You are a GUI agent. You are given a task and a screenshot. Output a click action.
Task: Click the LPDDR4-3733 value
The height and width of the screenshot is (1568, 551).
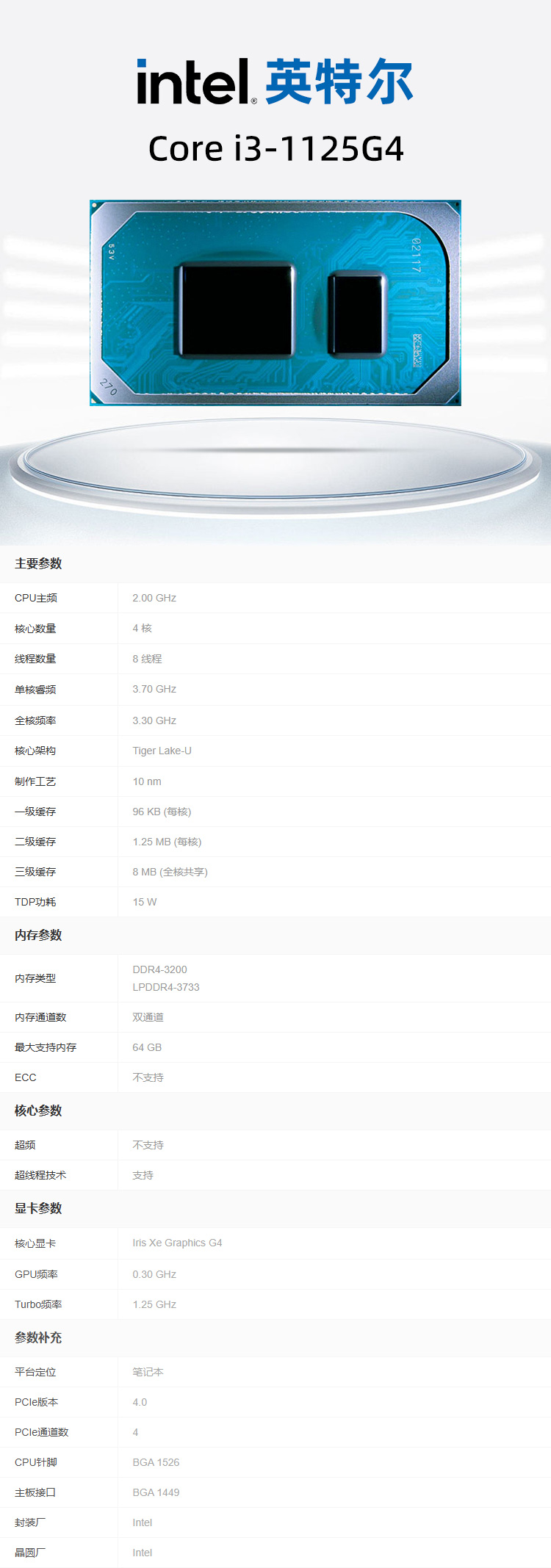coord(166,987)
